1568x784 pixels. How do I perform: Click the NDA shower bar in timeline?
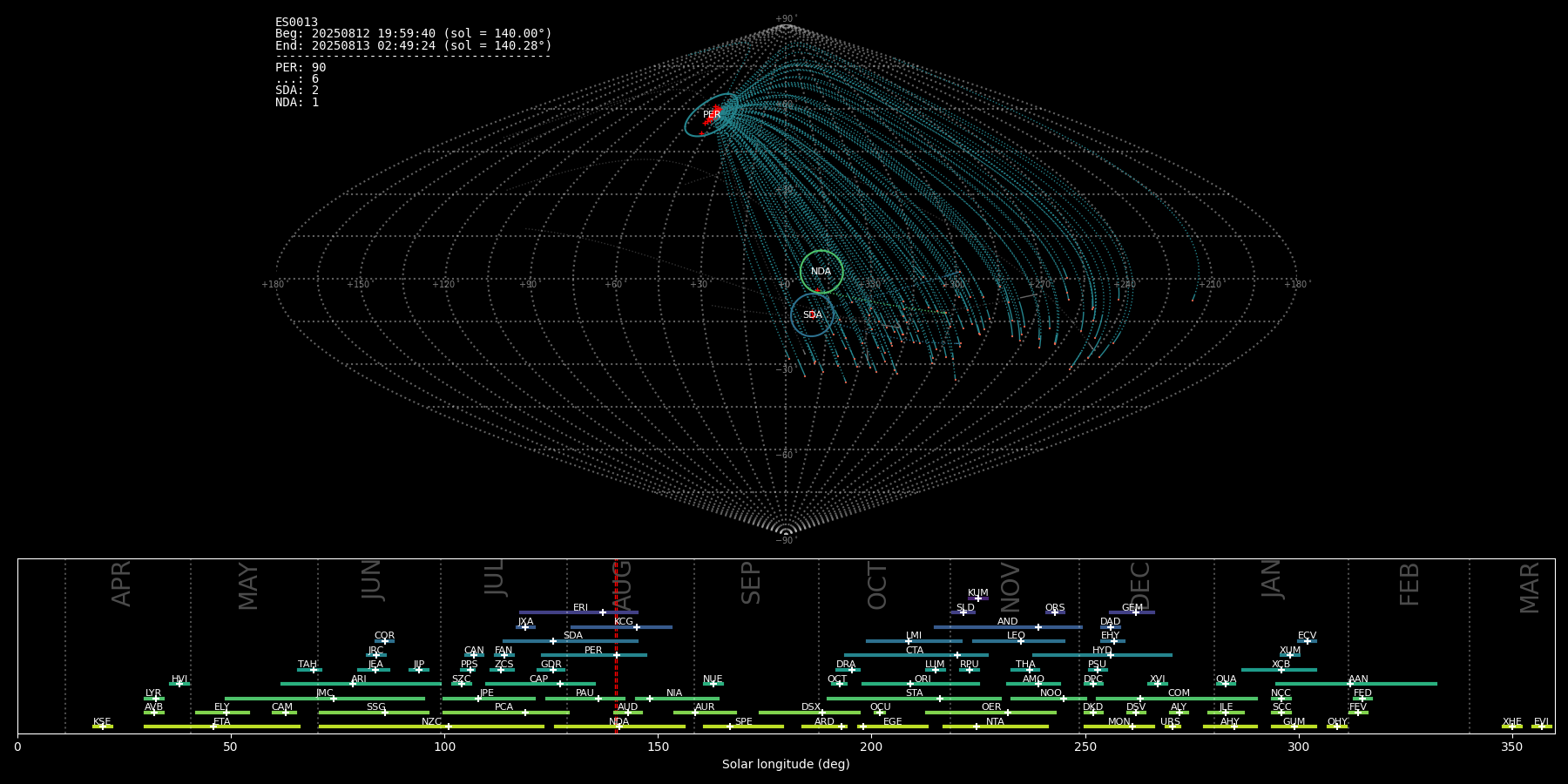tap(619, 727)
